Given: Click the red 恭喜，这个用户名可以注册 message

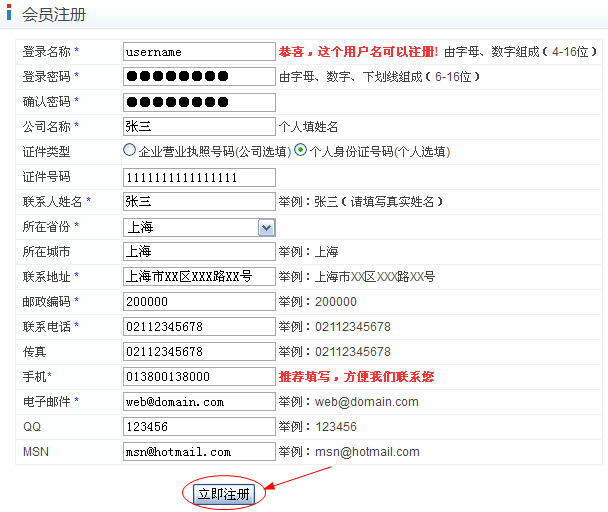Looking at the screenshot, I should pyautogui.click(x=358, y=52).
